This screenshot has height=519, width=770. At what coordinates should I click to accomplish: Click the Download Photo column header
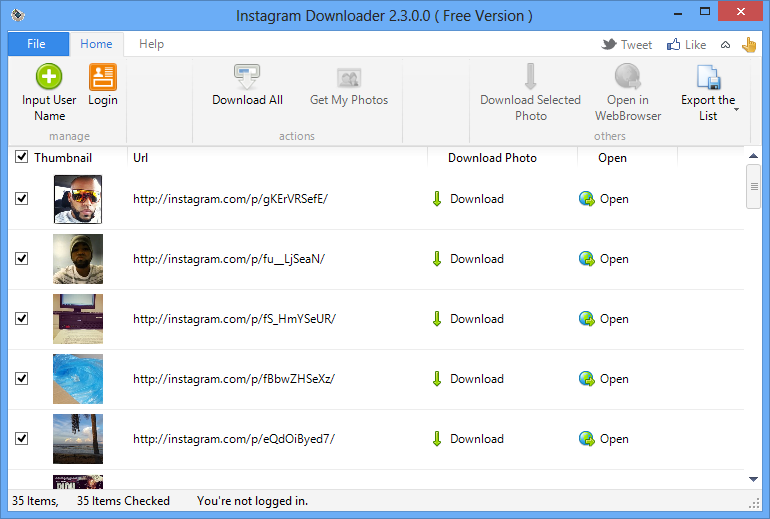point(492,158)
